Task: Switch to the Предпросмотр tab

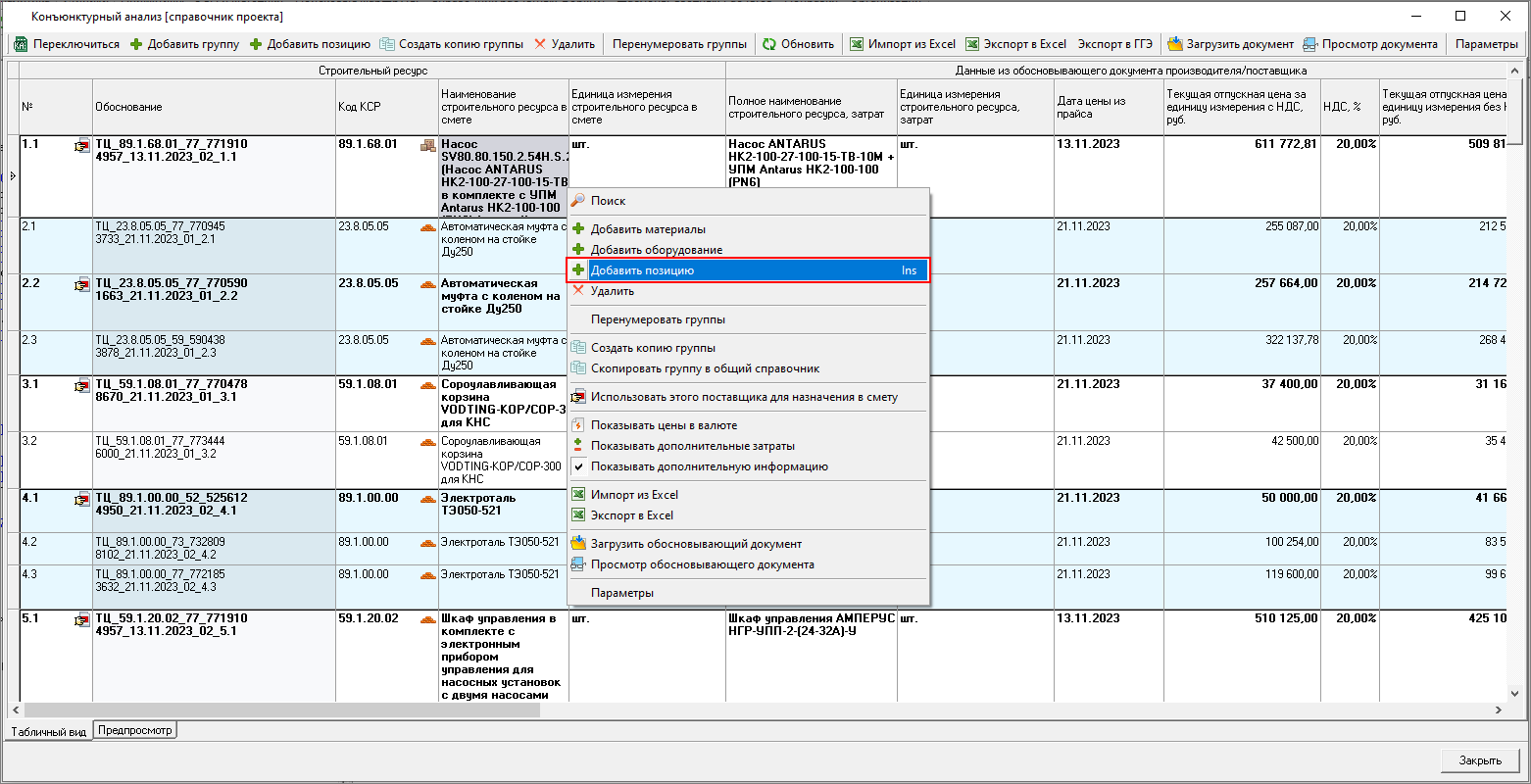Action: pos(135,730)
